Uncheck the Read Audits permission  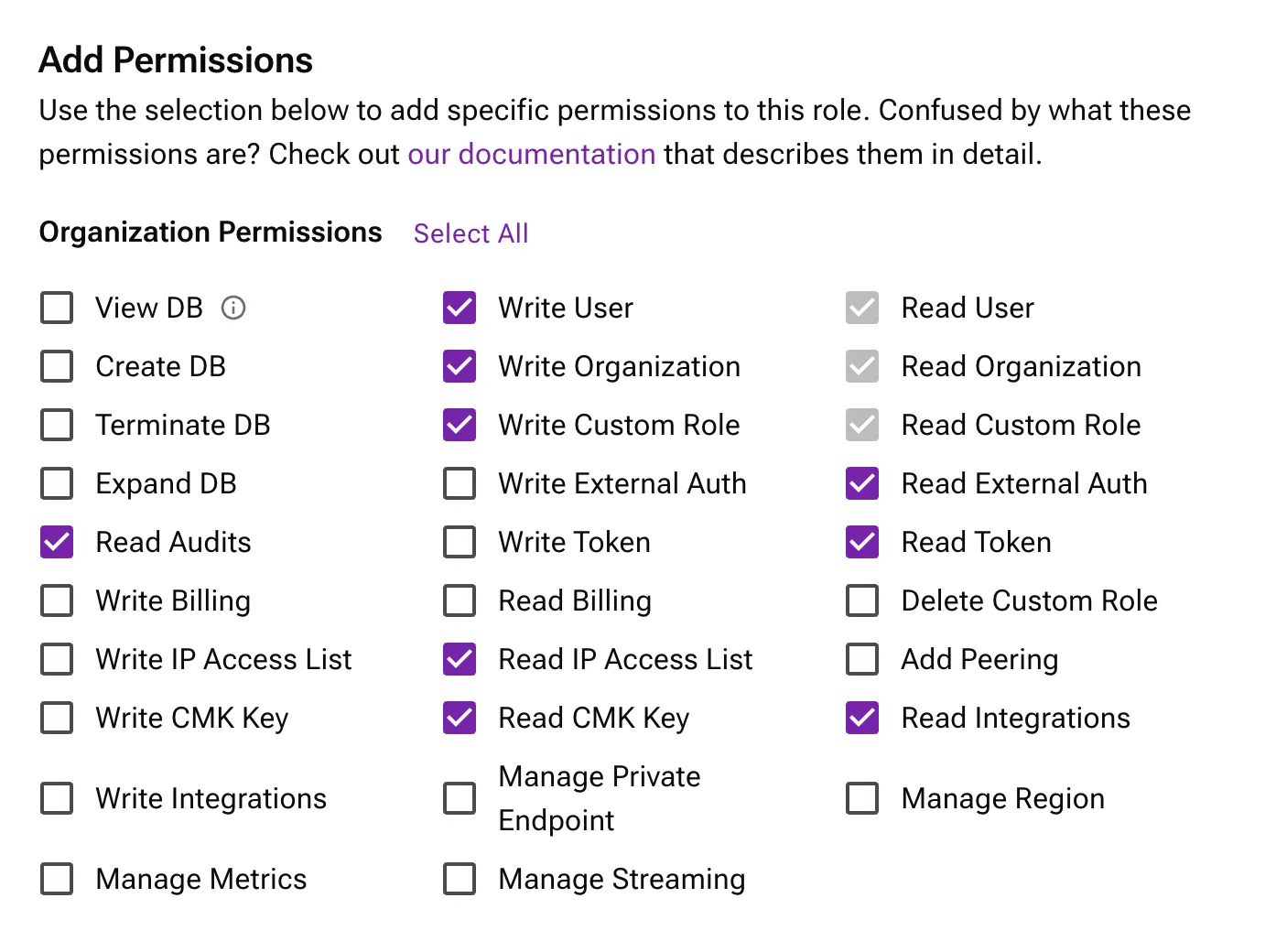tap(57, 542)
